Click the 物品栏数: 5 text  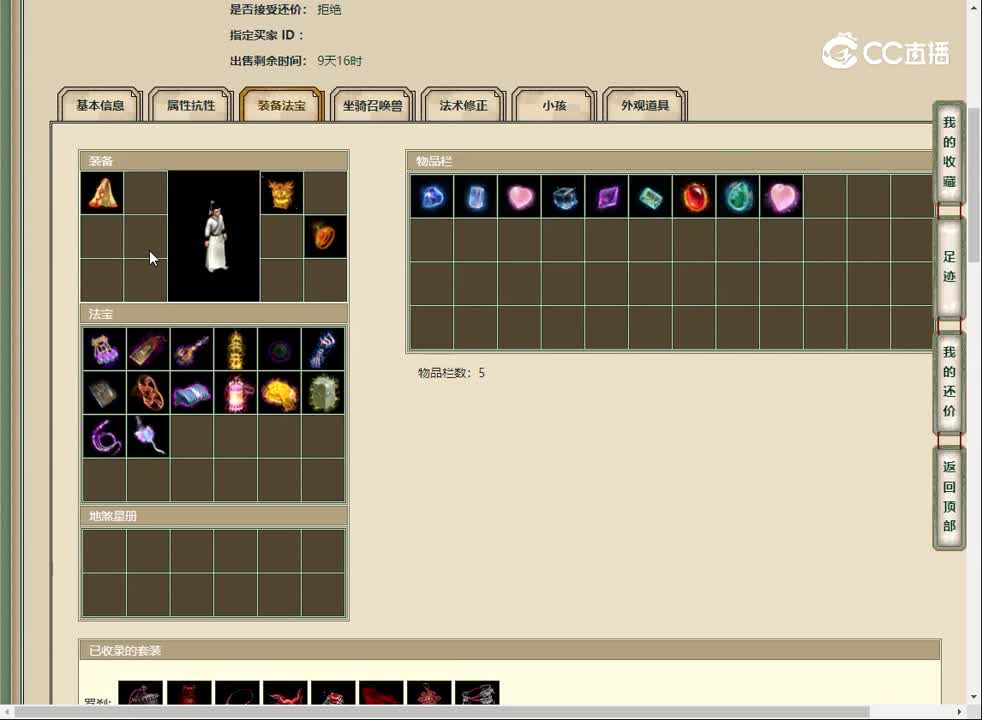click(452, 373)
